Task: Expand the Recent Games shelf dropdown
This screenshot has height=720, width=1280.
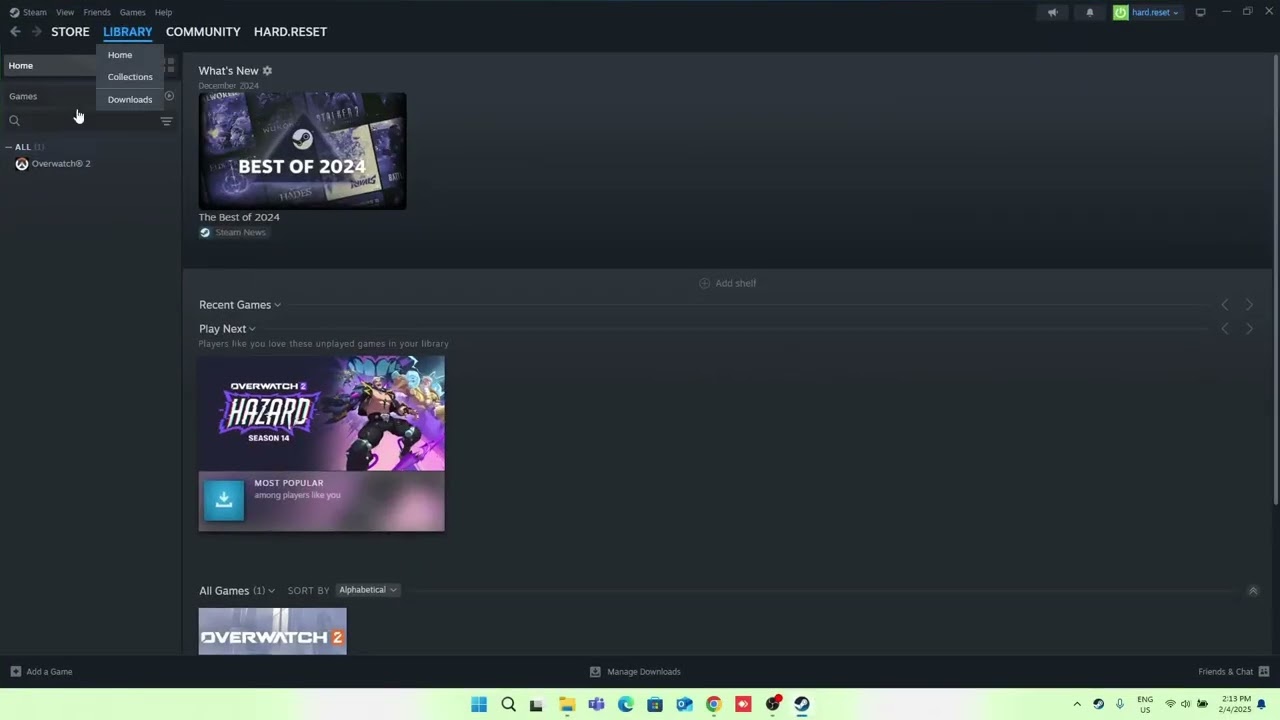Action: [277, 305]
